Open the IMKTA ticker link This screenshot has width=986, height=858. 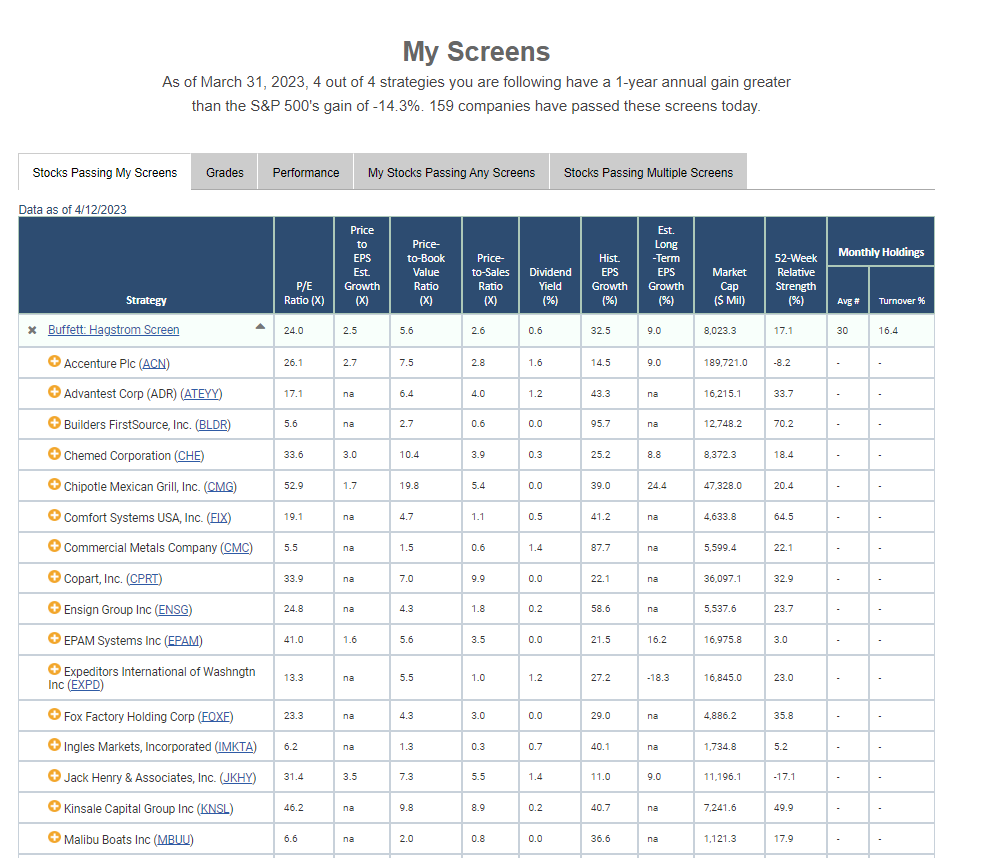coord(236,747)
